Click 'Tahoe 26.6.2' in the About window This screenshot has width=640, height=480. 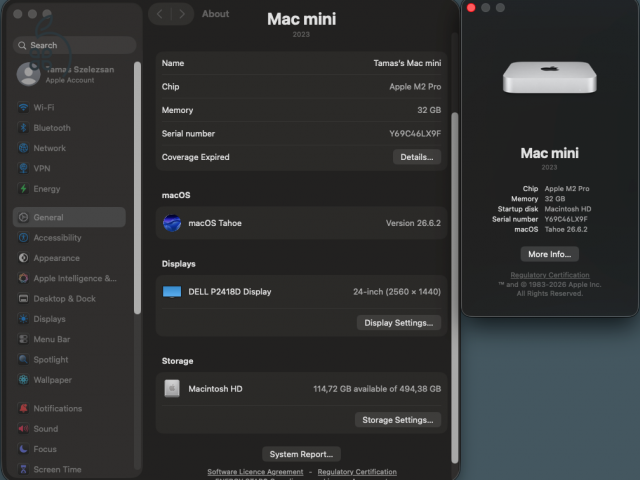566,229
